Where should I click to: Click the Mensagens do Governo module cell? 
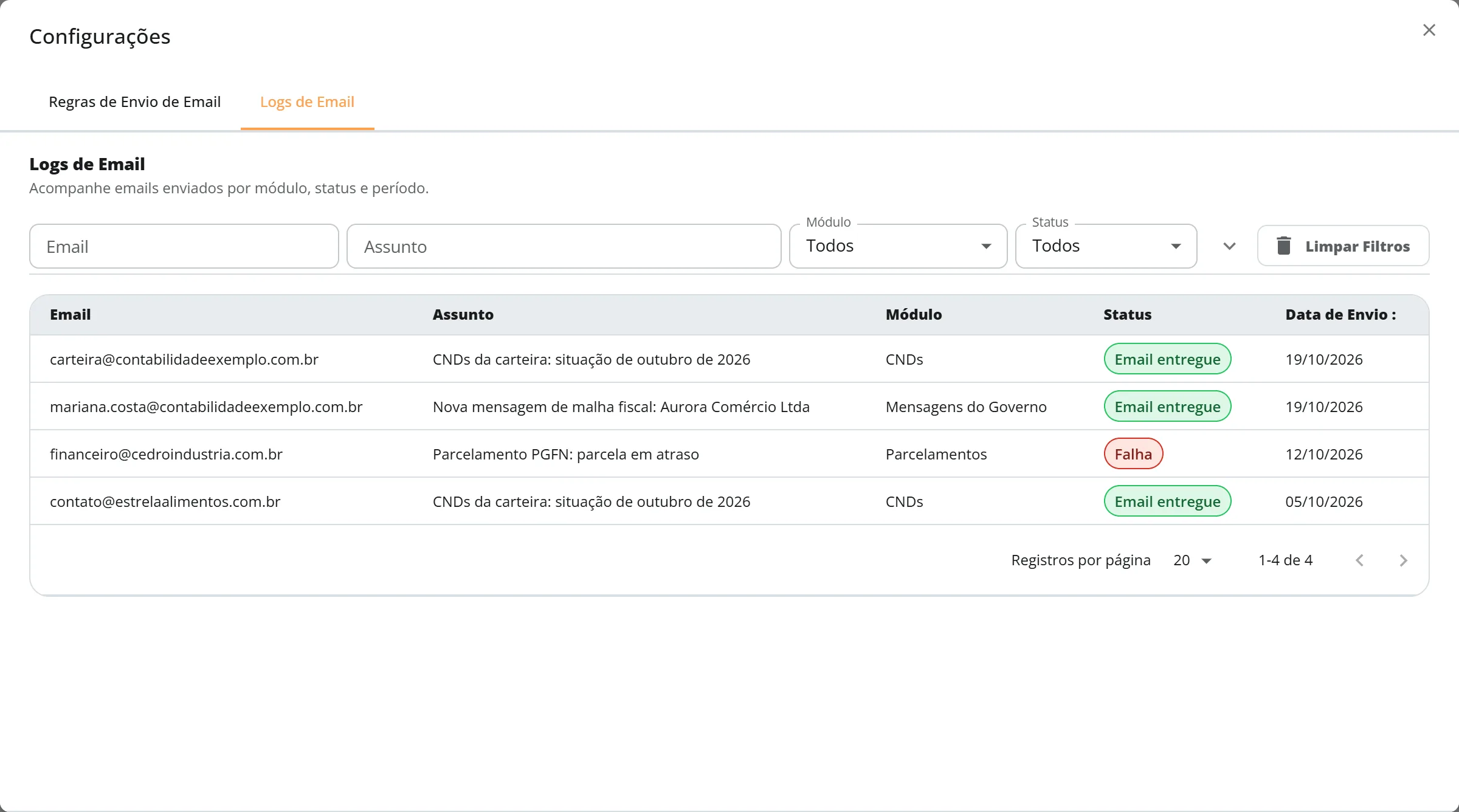pos(966,407)
